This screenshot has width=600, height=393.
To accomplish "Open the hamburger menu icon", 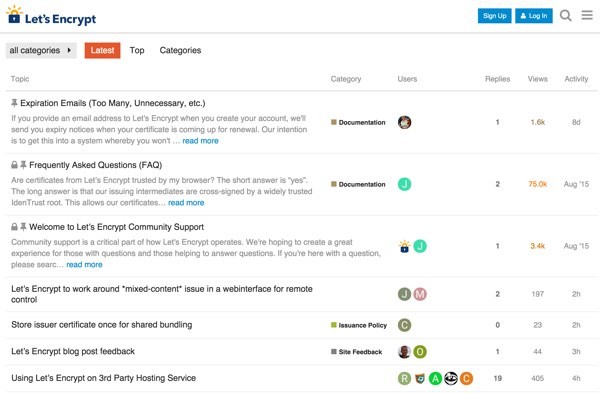I will [587, 15].
